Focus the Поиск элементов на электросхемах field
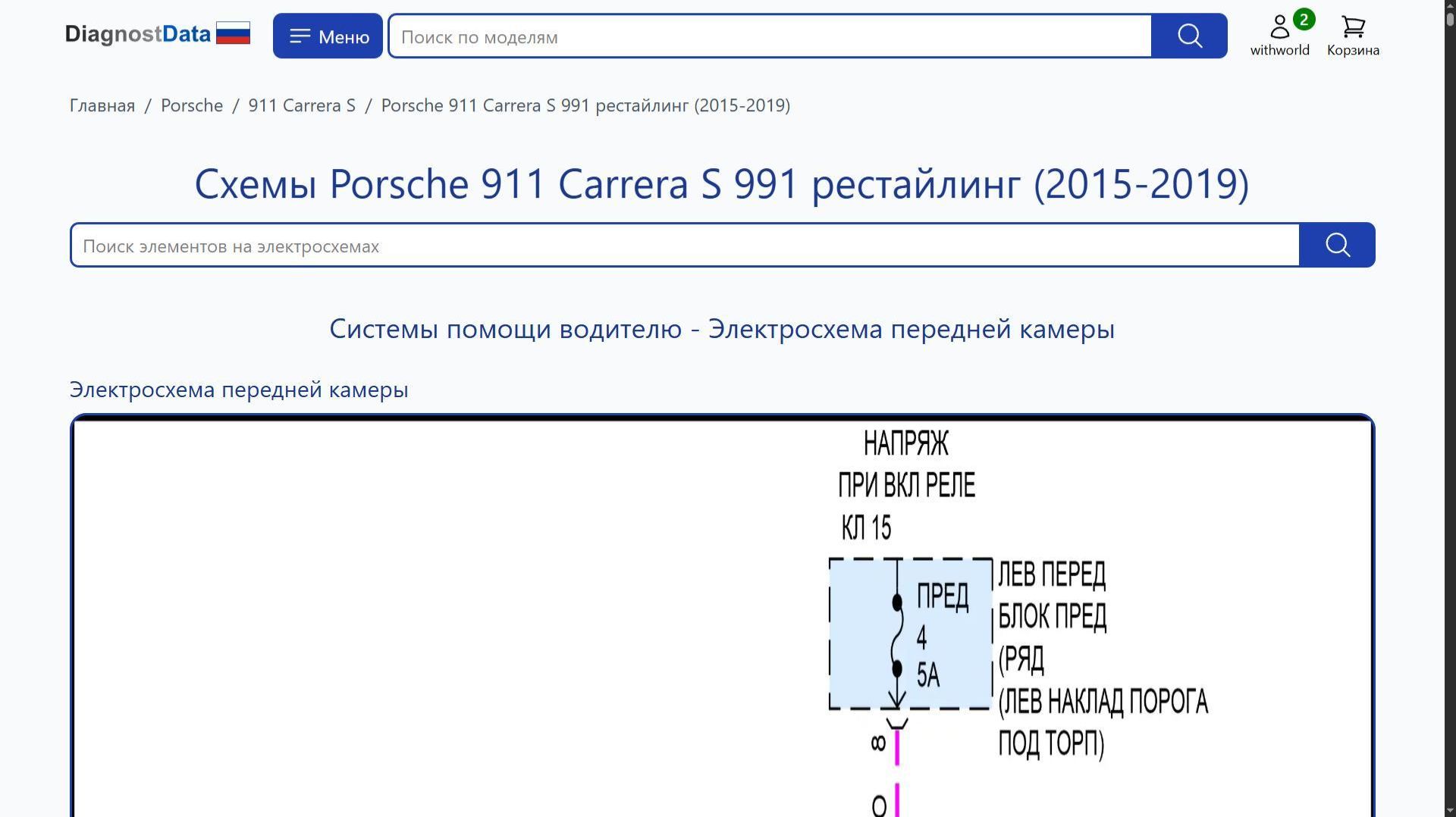The image size is (1456, 817). click(x=686, y=245)
